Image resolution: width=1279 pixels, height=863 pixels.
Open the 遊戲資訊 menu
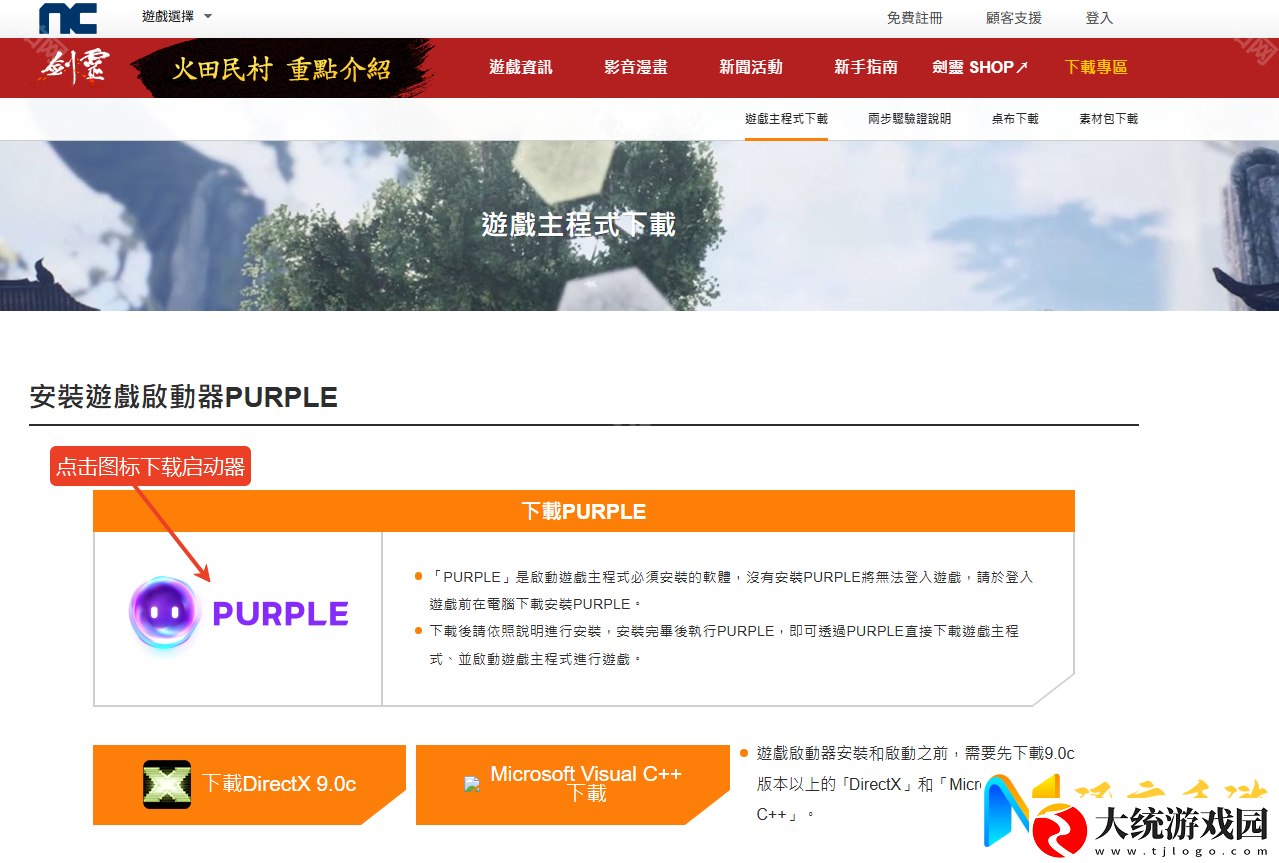(x=520, y=67)
